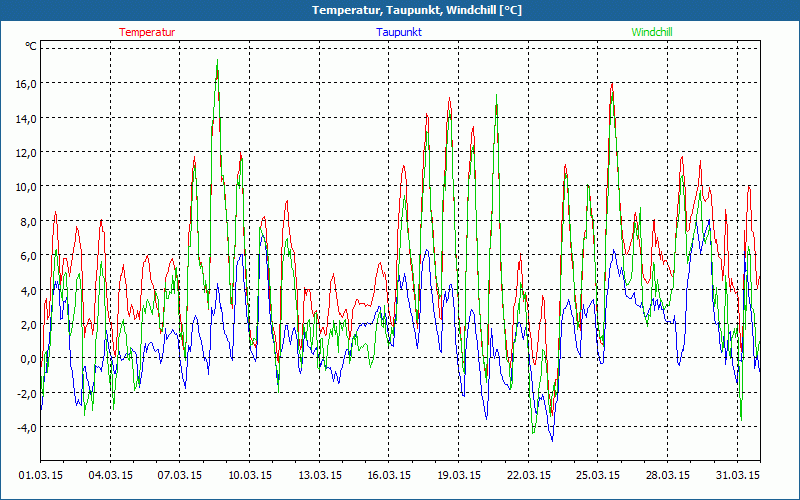Viewport: 800px width, 500px height.
Task: Click the 14,0 y-axis value
Action: tap(26, 118)
